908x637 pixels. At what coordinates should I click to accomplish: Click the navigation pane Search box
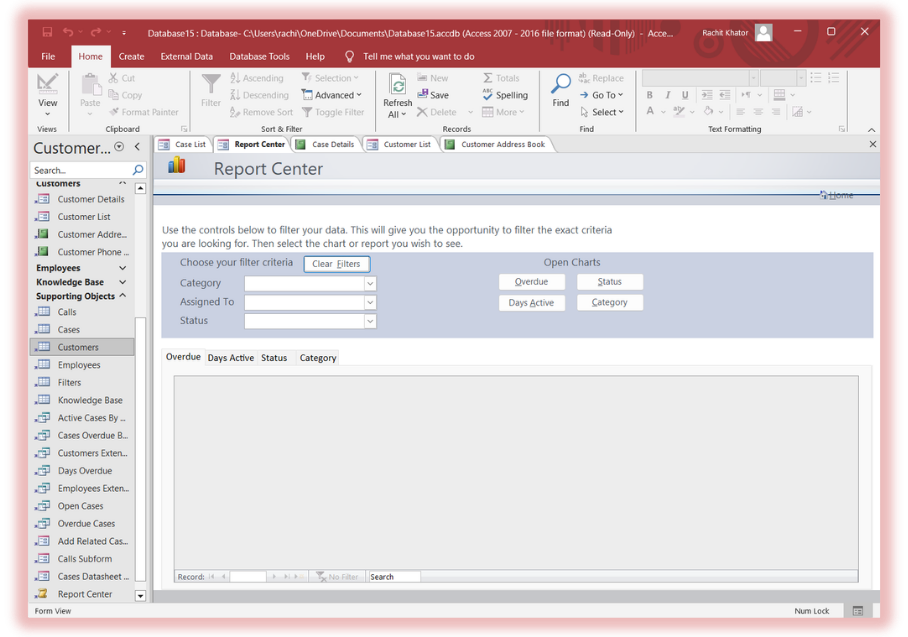(x=80, y=171)
